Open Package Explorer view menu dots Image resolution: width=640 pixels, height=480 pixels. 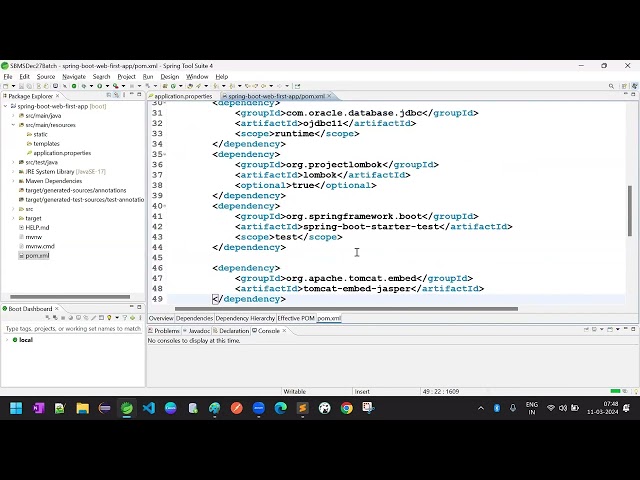point(124,95)
